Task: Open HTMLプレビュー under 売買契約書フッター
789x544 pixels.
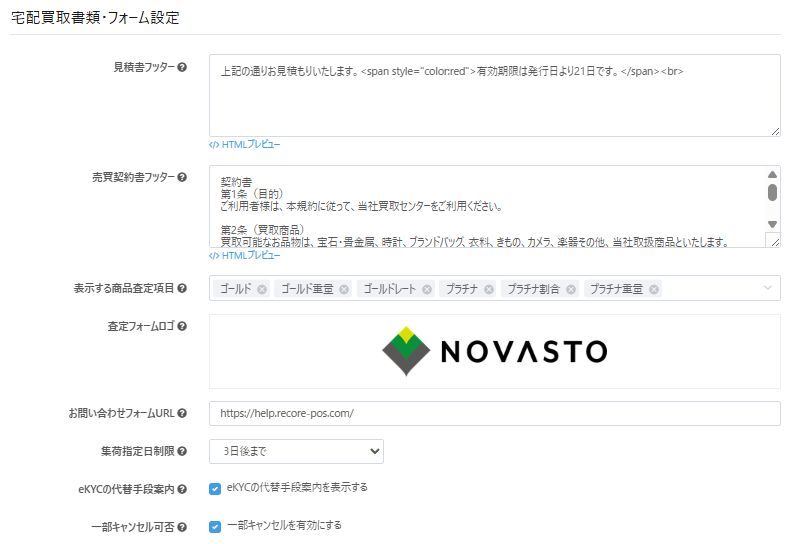Action: pyautogui.click(x=245, y=256)
